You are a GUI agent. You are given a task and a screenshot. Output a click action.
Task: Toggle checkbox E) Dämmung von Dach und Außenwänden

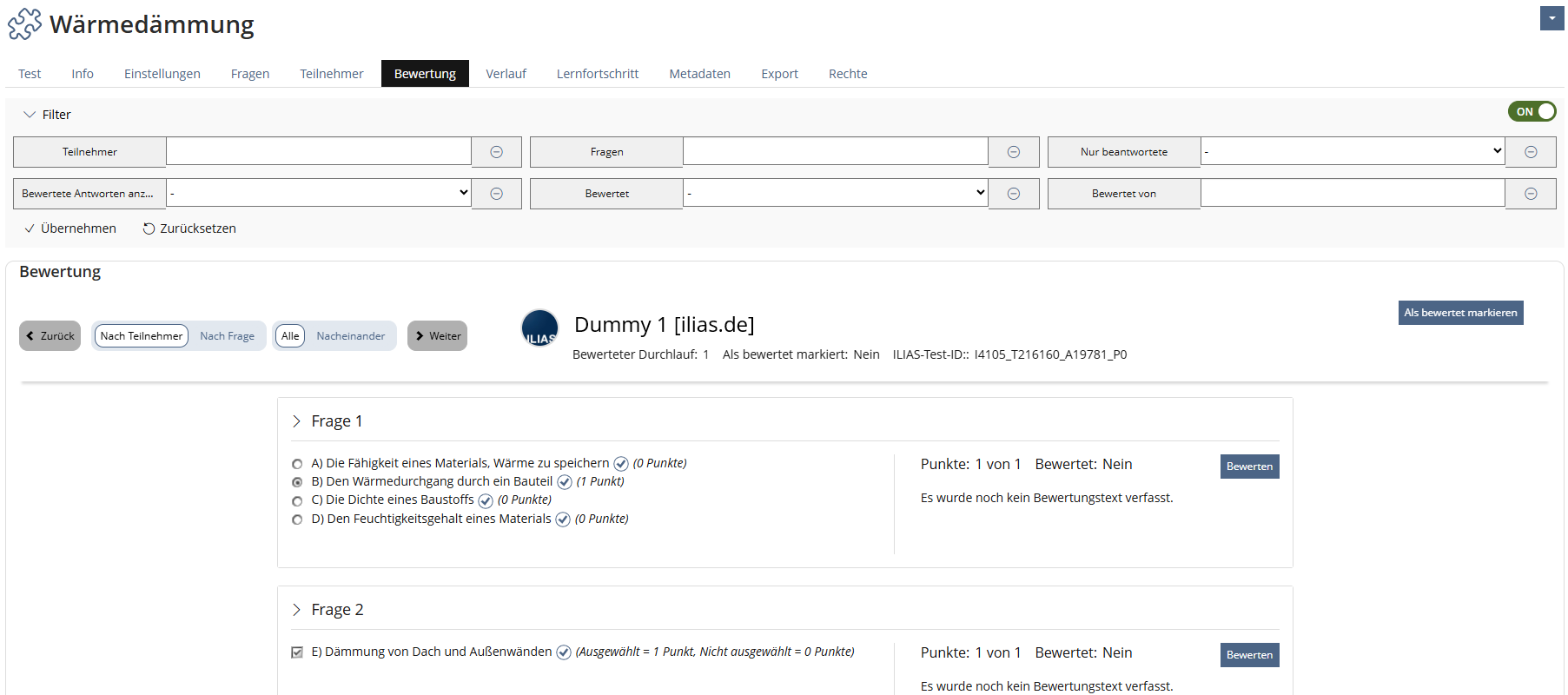tap(297, 652)
